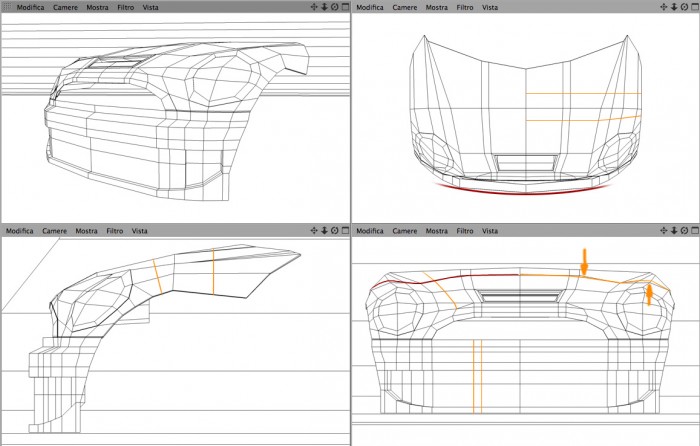
Task: Open Camere menu in front-view viewport
Action: click(x=404, y=231)
